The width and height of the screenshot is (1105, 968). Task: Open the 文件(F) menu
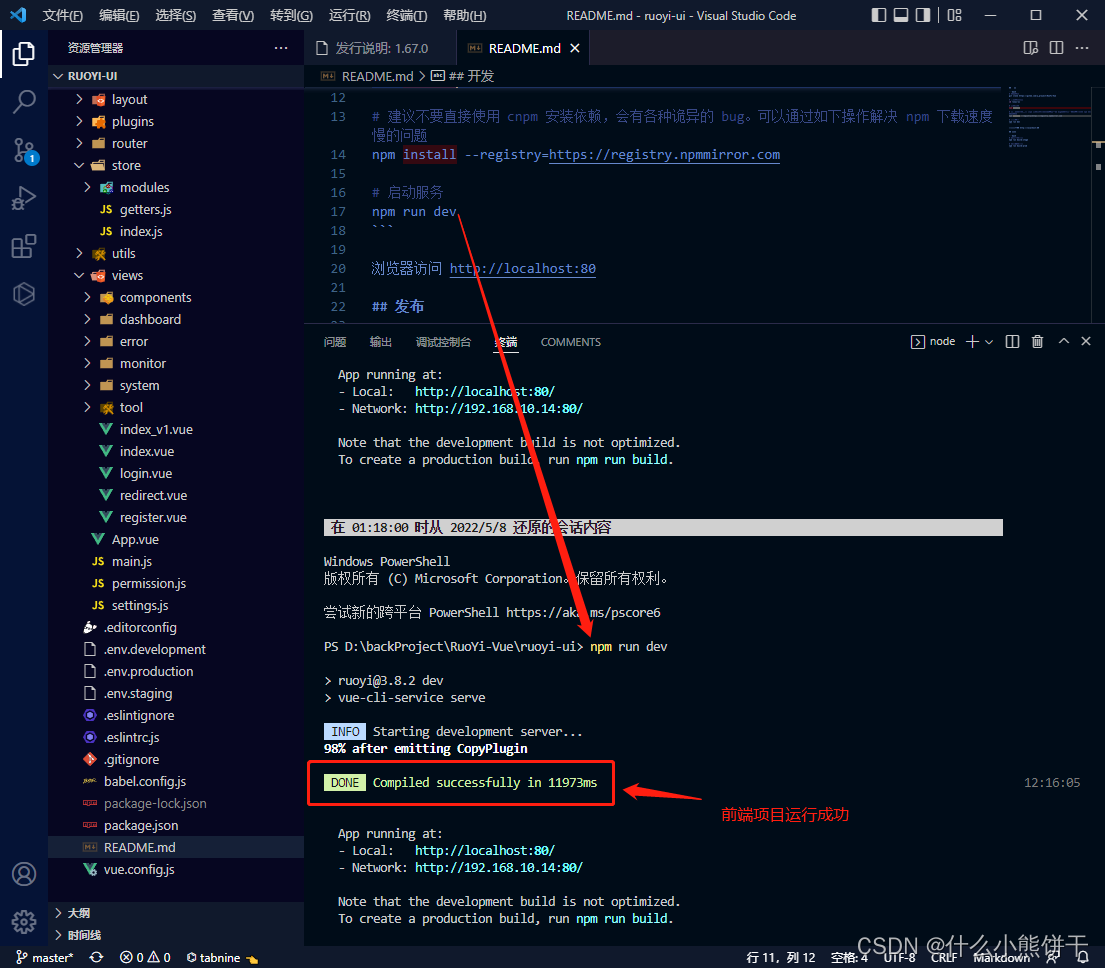click(63, 15)
